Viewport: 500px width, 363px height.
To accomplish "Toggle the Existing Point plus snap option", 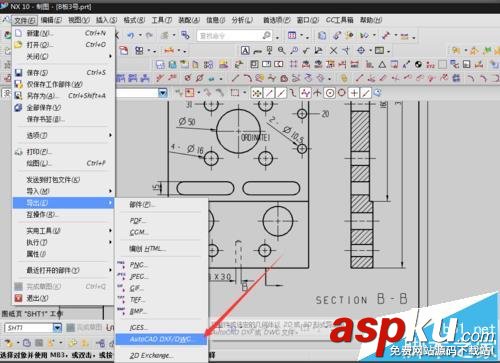I will 354,93.
